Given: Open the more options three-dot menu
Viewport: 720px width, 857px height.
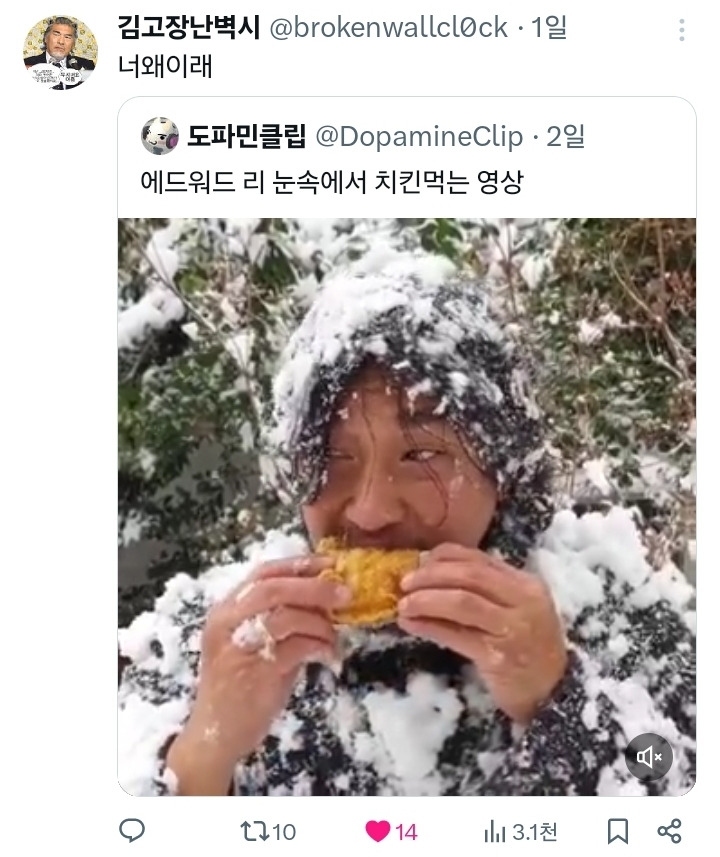Looking at the screenshot, I should click(681, 30).
